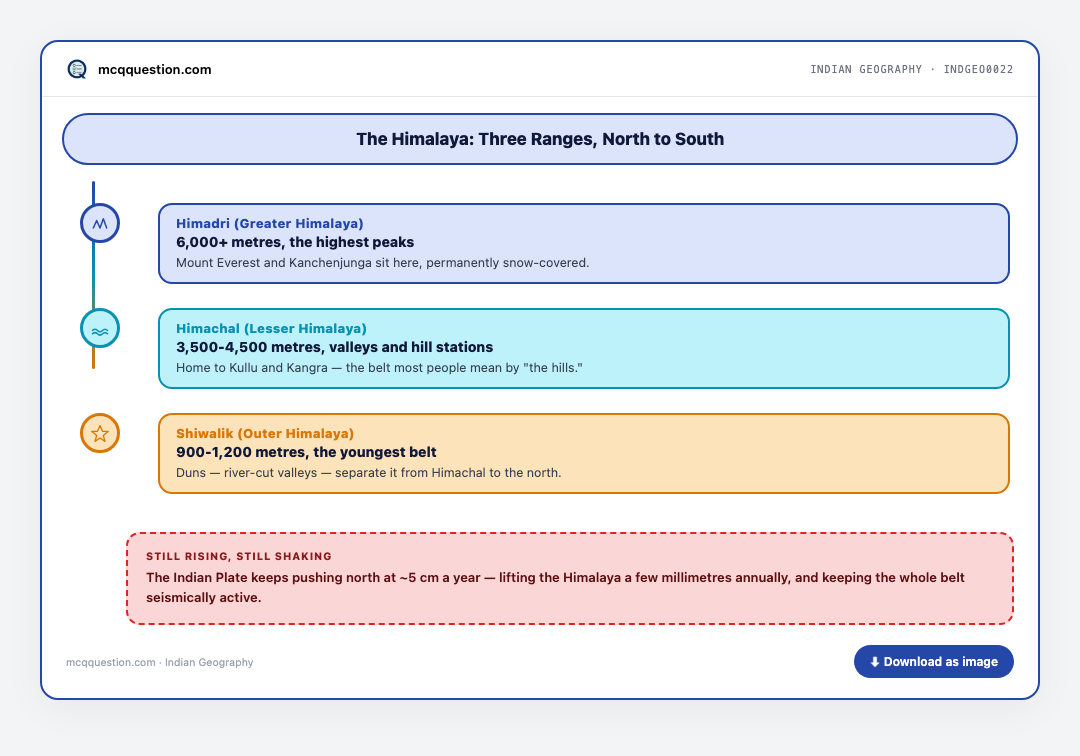
Task: Click the 'Duns — river-cut valleys' sentence
Action: point(368,473)
